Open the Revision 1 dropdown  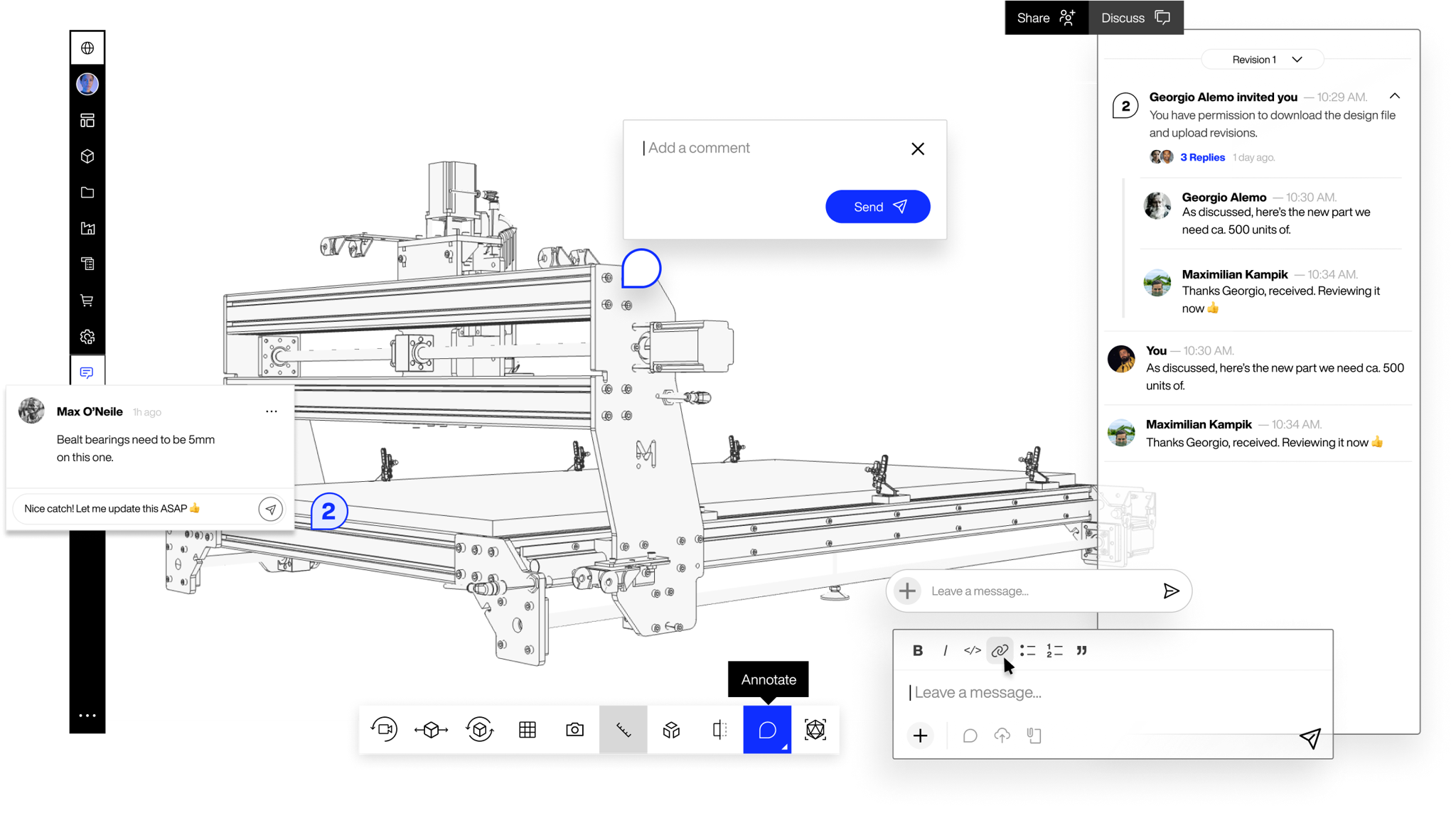point(1263,60)
